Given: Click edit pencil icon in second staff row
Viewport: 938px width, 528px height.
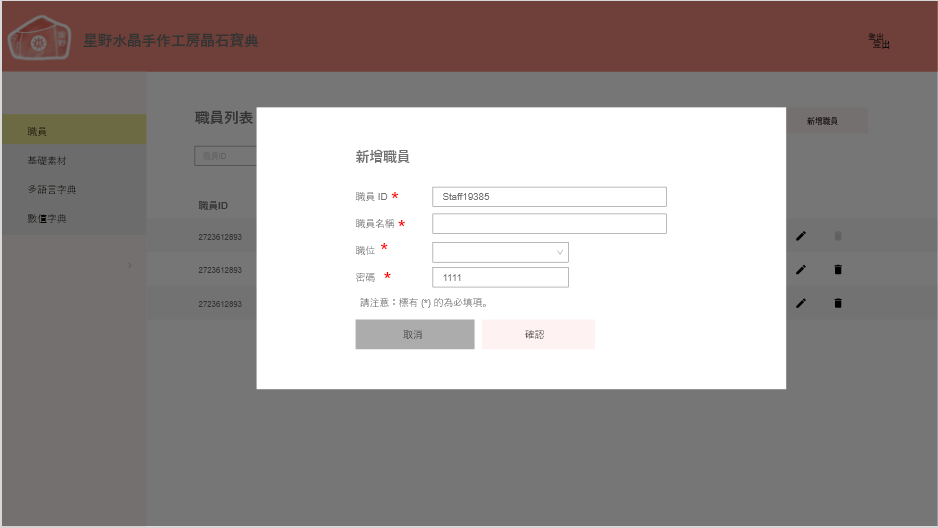Looking at the screenshot, I should pos(800,269).
